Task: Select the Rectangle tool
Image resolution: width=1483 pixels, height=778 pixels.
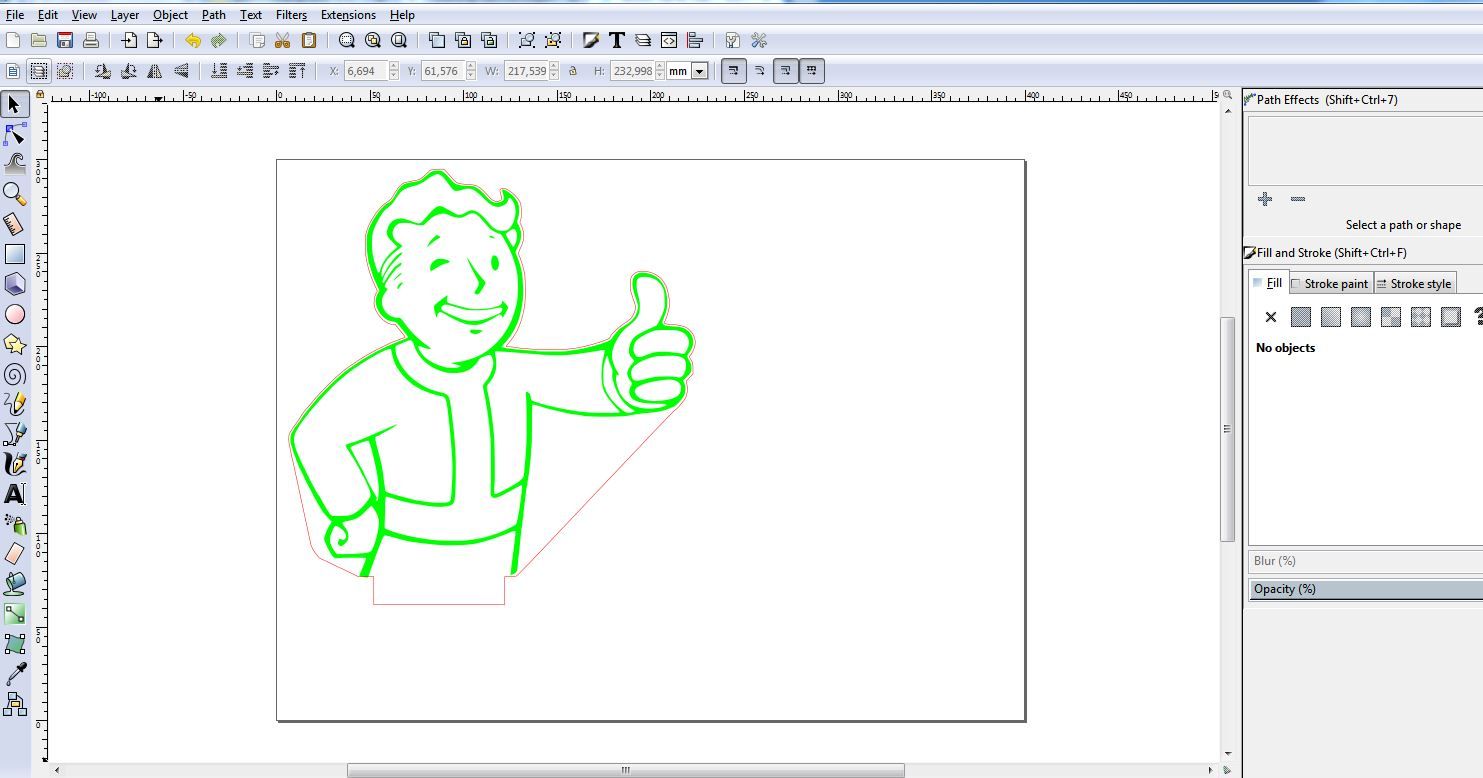Action: pyautogui.click(x=15, y=254)
